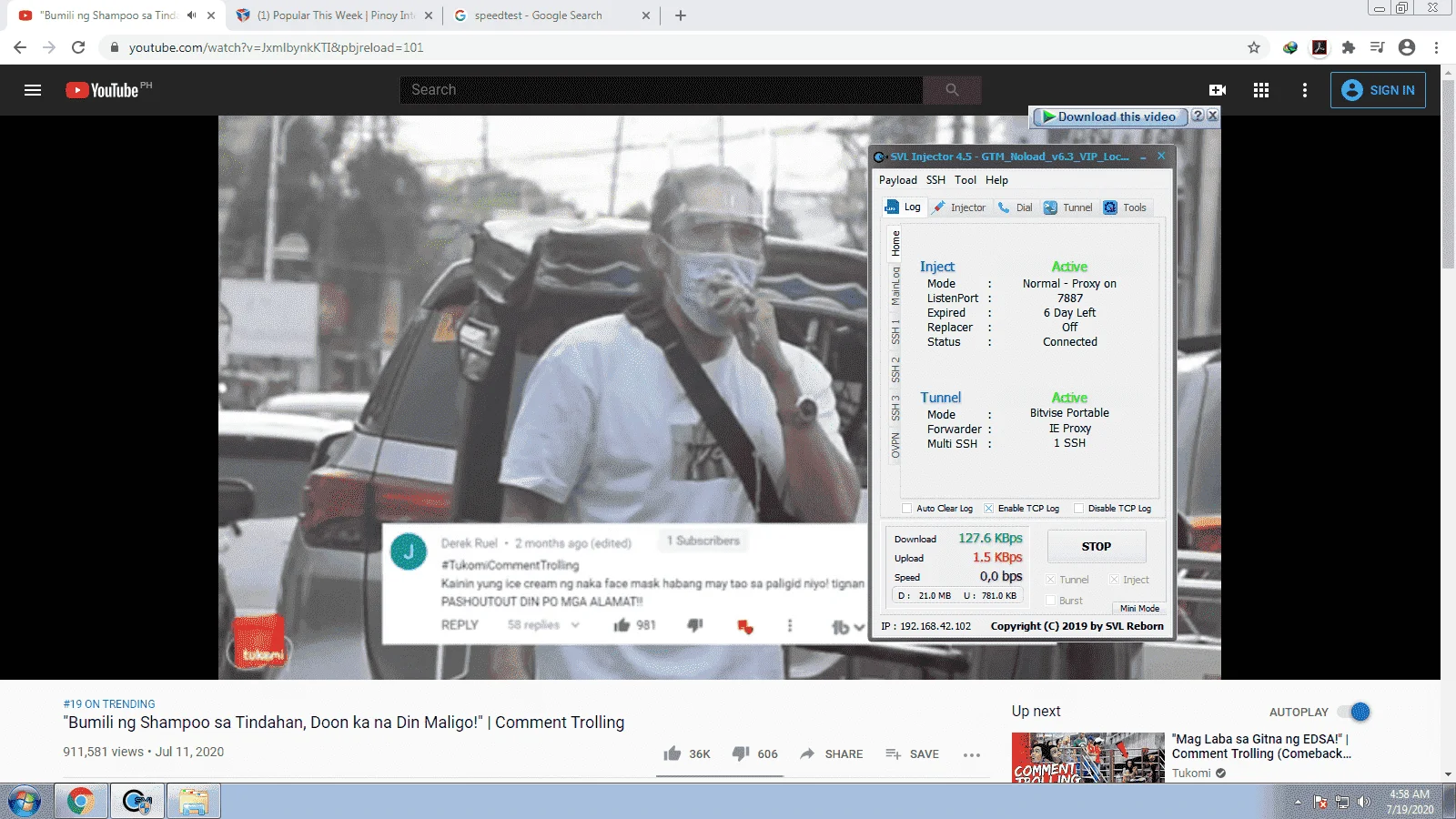Switch to the Tunnel tab in SVL Injector
Screen dimensions: 1456x819
(1067, 207)
